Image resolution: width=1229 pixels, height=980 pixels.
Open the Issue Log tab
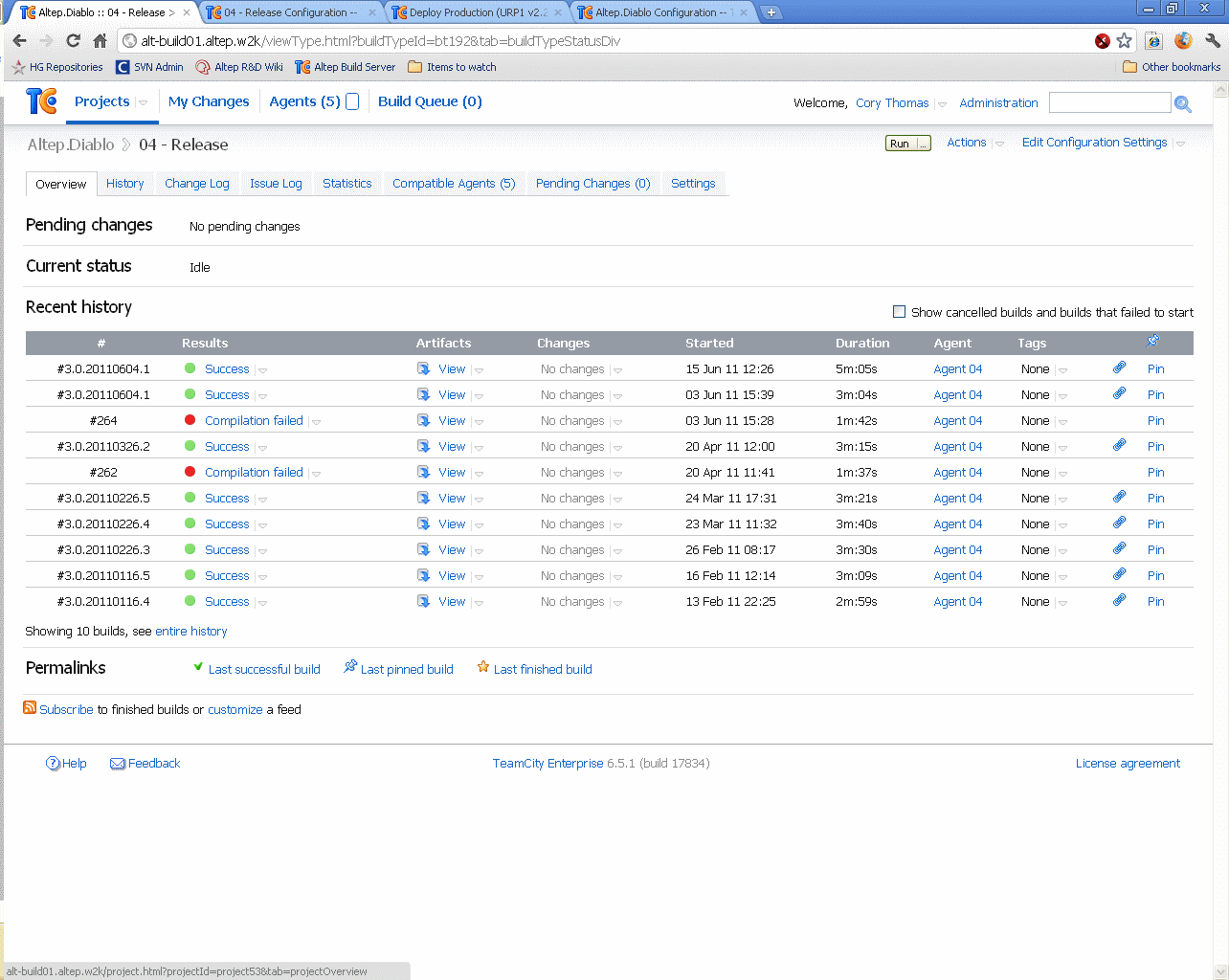pos(276,184)
